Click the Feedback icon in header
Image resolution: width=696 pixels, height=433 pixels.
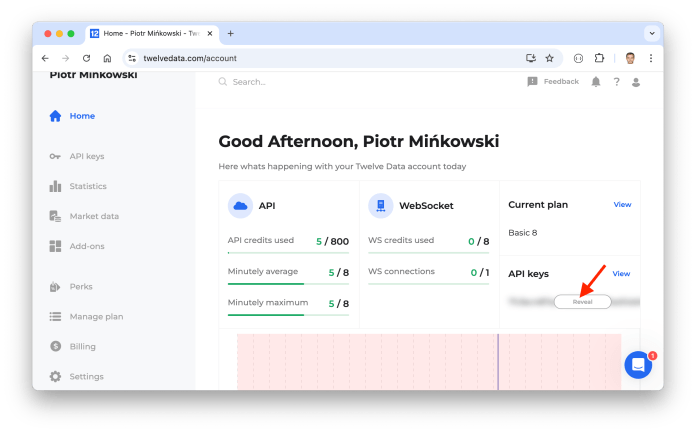[x=532, y=82]
